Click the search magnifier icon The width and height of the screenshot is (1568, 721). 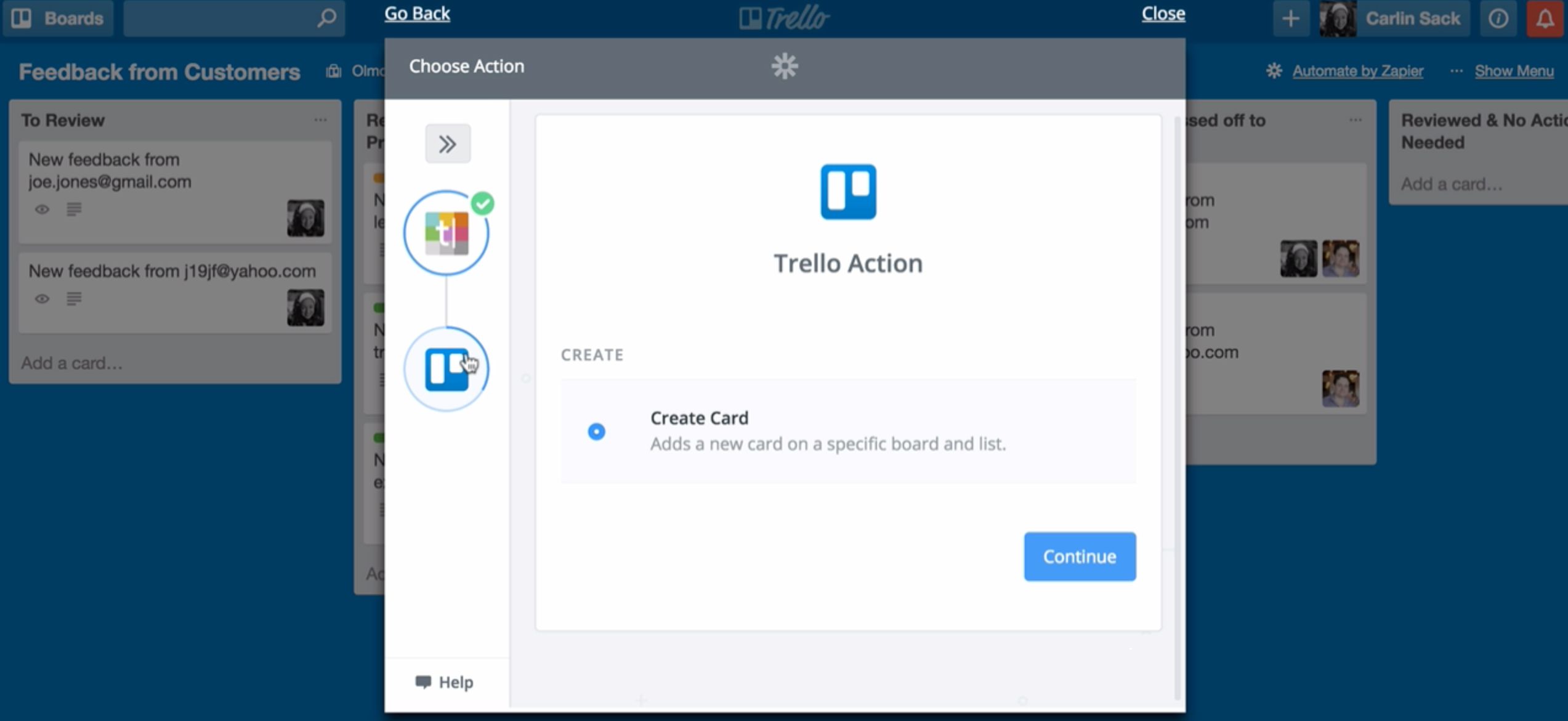[x=326, y=18]
